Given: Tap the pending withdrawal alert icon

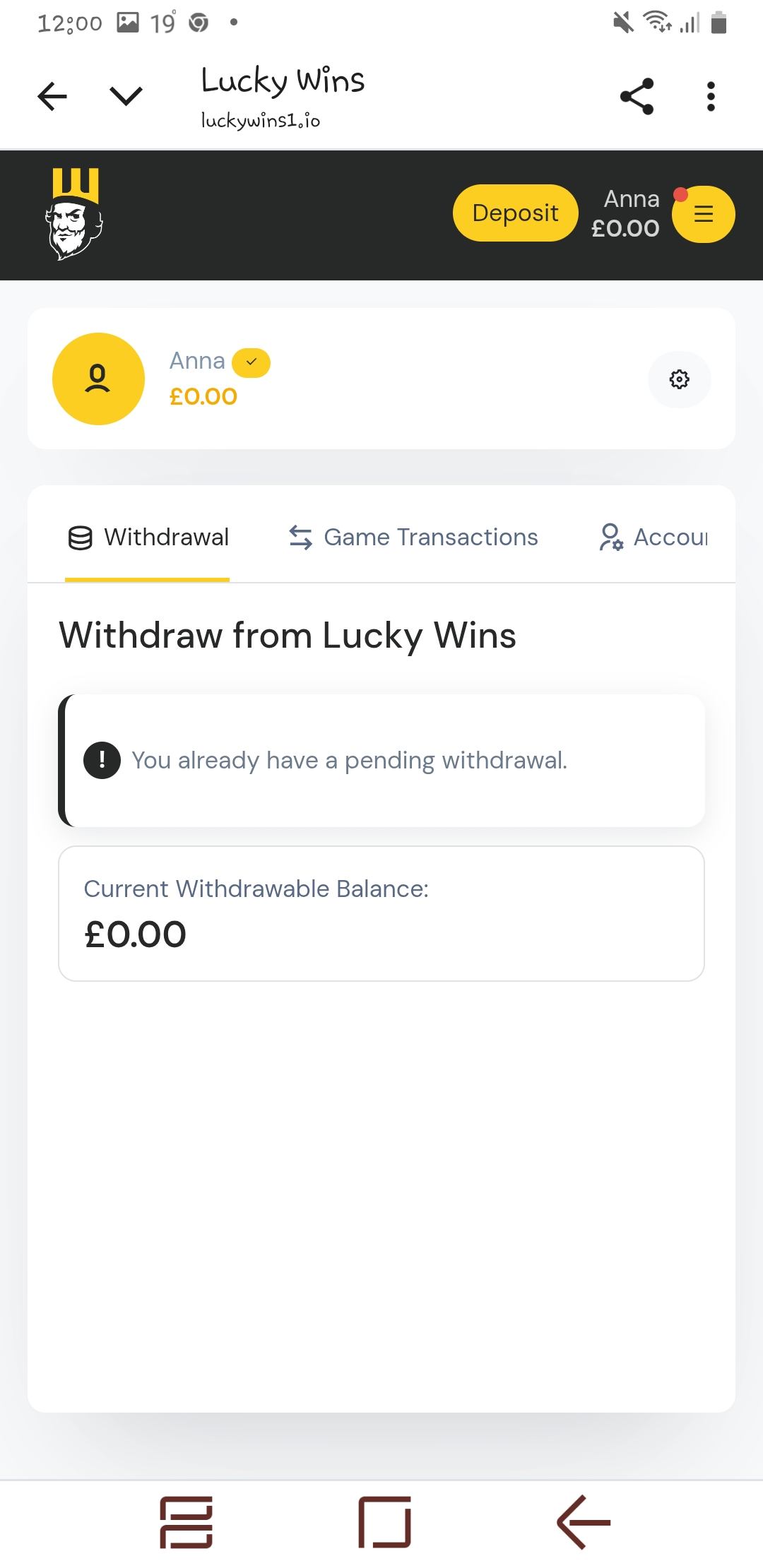Looking at the screenshot, I should (102, 761).
